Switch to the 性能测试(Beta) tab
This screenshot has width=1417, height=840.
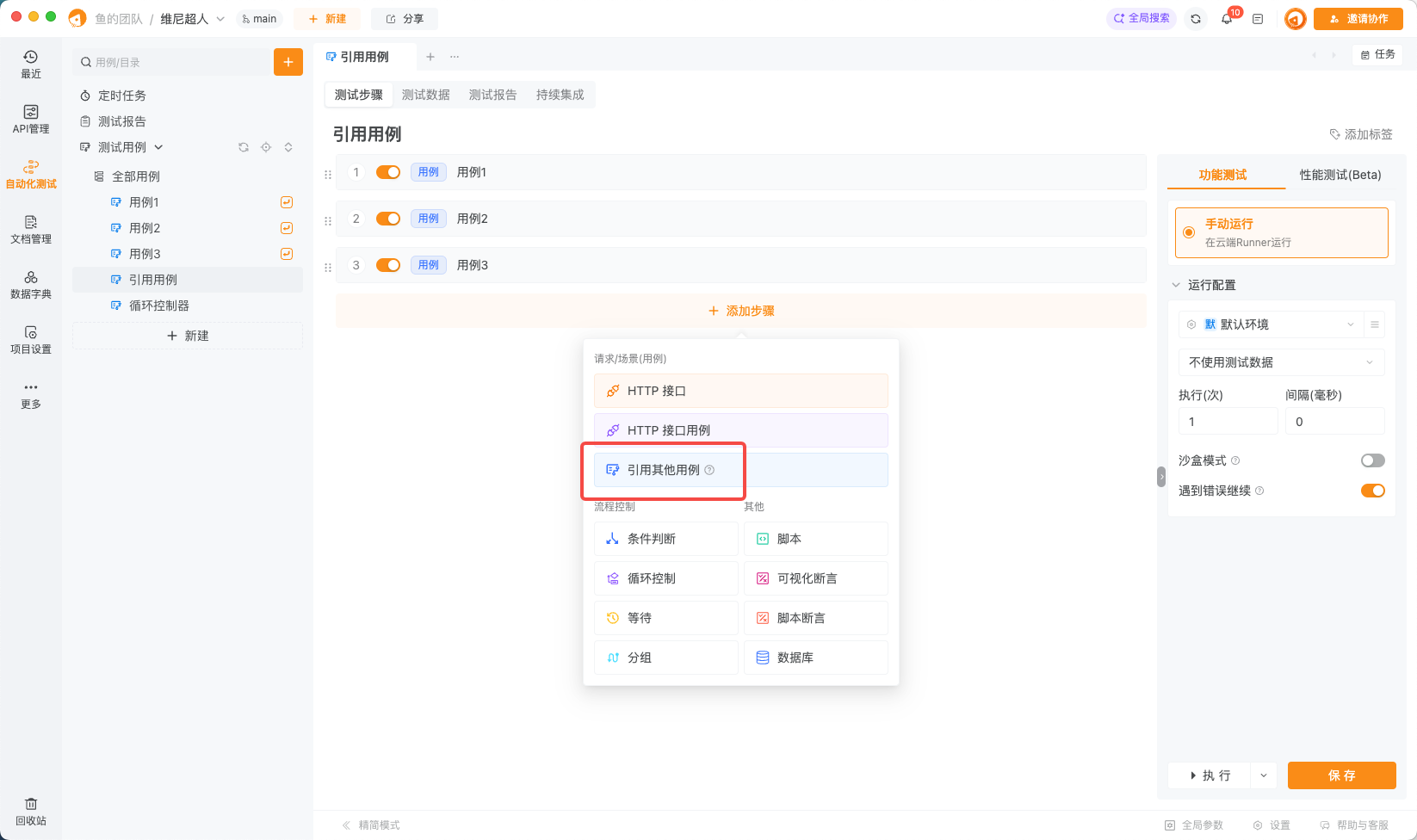coord(1340,174)
